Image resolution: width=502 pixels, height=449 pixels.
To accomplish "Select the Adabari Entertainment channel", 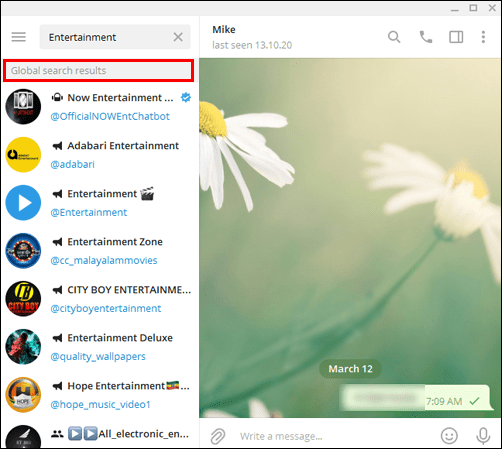I will pyautogui.click(x=99, y=155).
